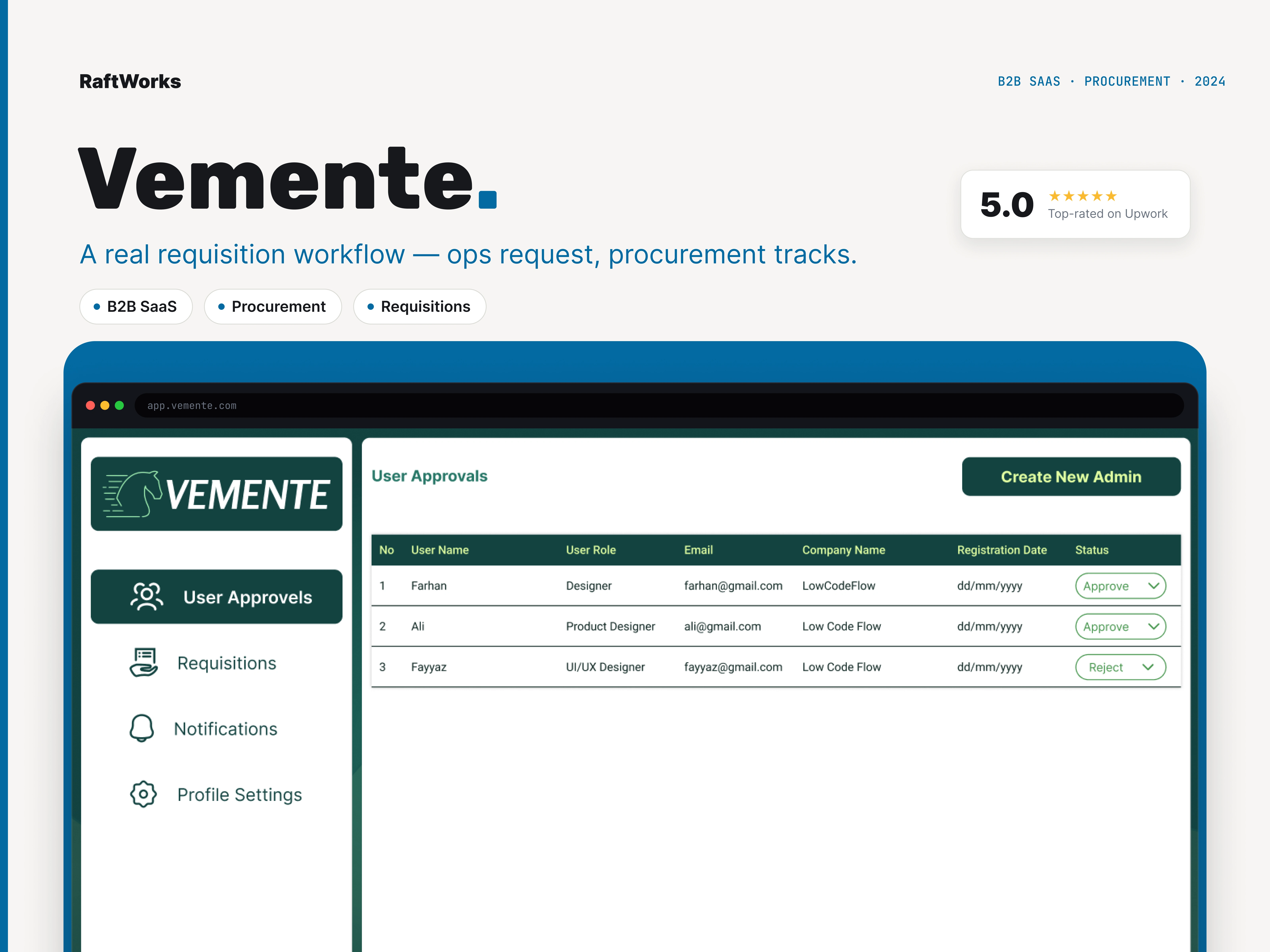This screenshot has width=1270, height=952.
Task: Click the RaftWorks brand name
Action: [130, 82]
